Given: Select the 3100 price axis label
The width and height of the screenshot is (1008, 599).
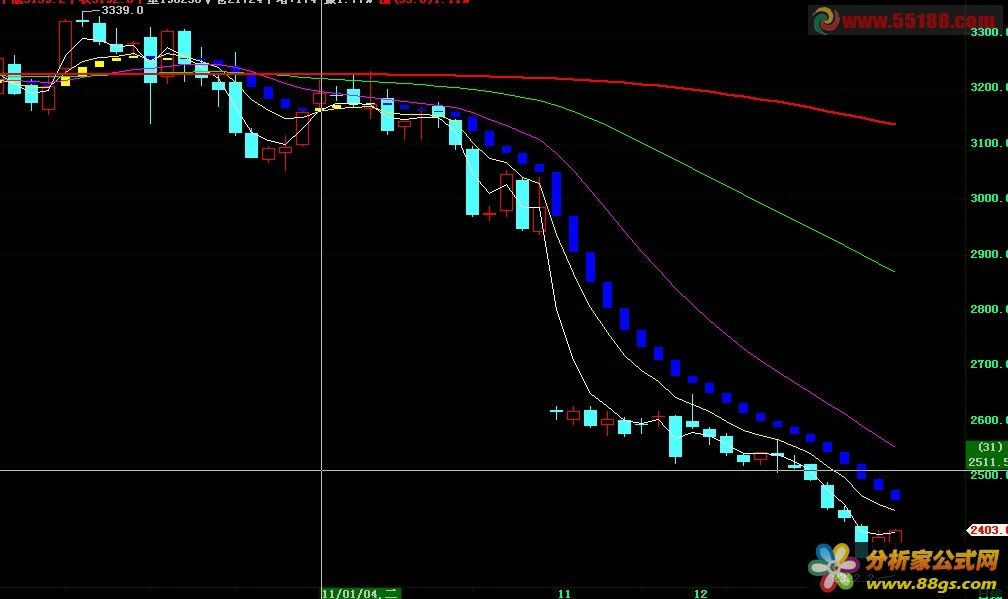Looking at the screenshot, I should [989, 143].
